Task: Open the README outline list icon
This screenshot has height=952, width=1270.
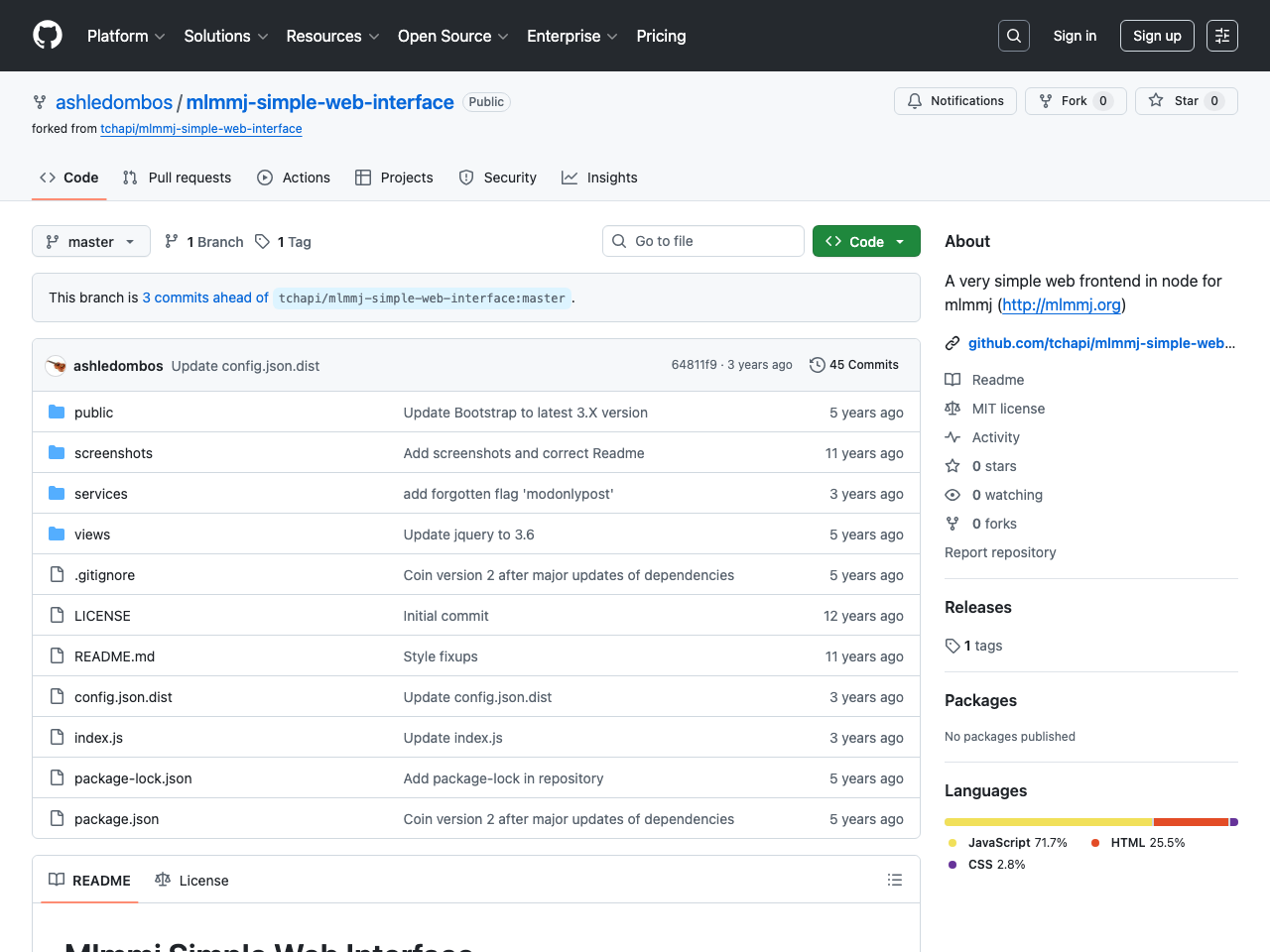Action: click(x=894, y=880)
